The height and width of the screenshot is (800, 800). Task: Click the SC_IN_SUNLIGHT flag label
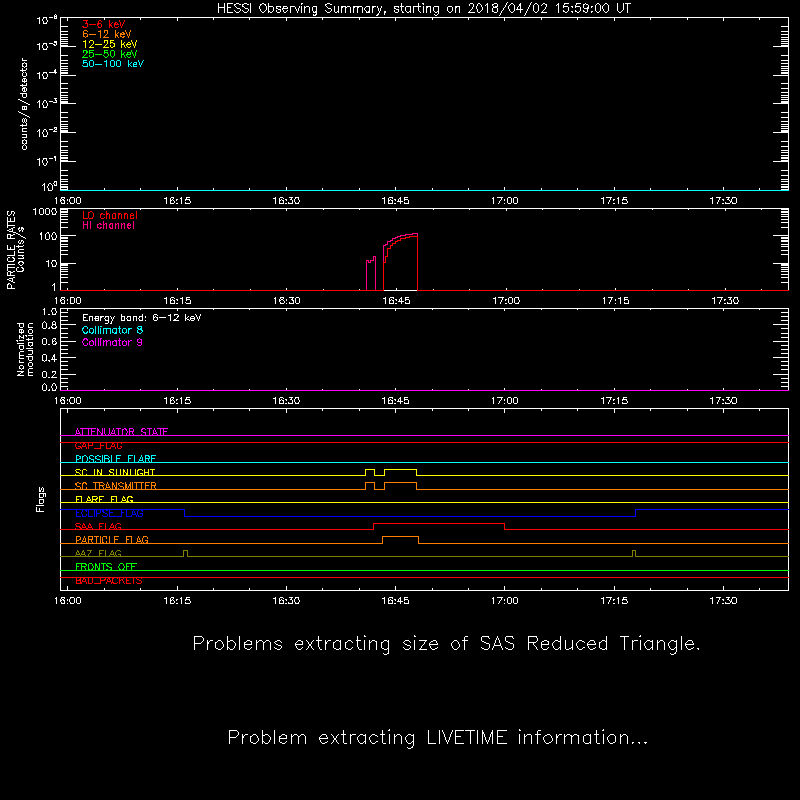115,472
